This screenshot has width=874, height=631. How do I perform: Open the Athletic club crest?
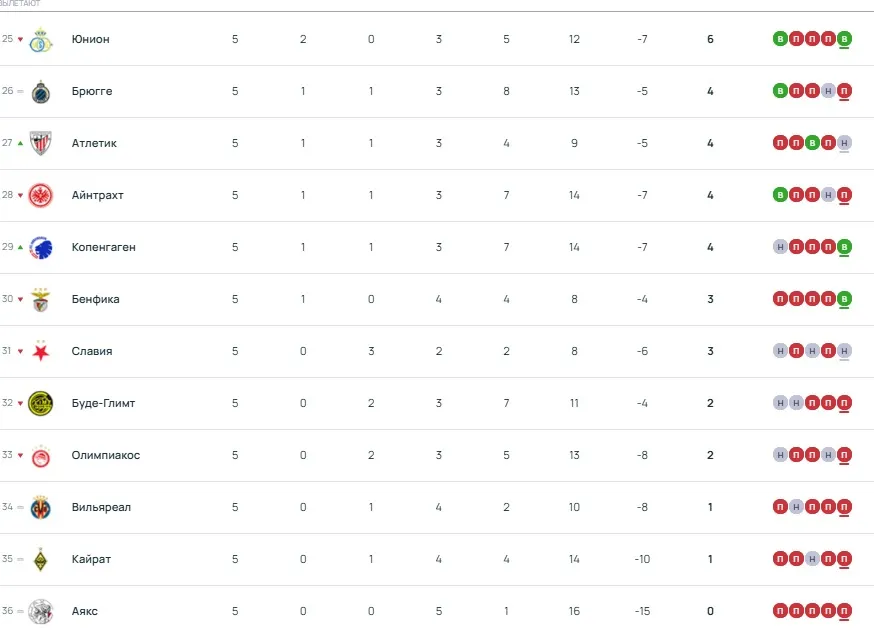41,144
